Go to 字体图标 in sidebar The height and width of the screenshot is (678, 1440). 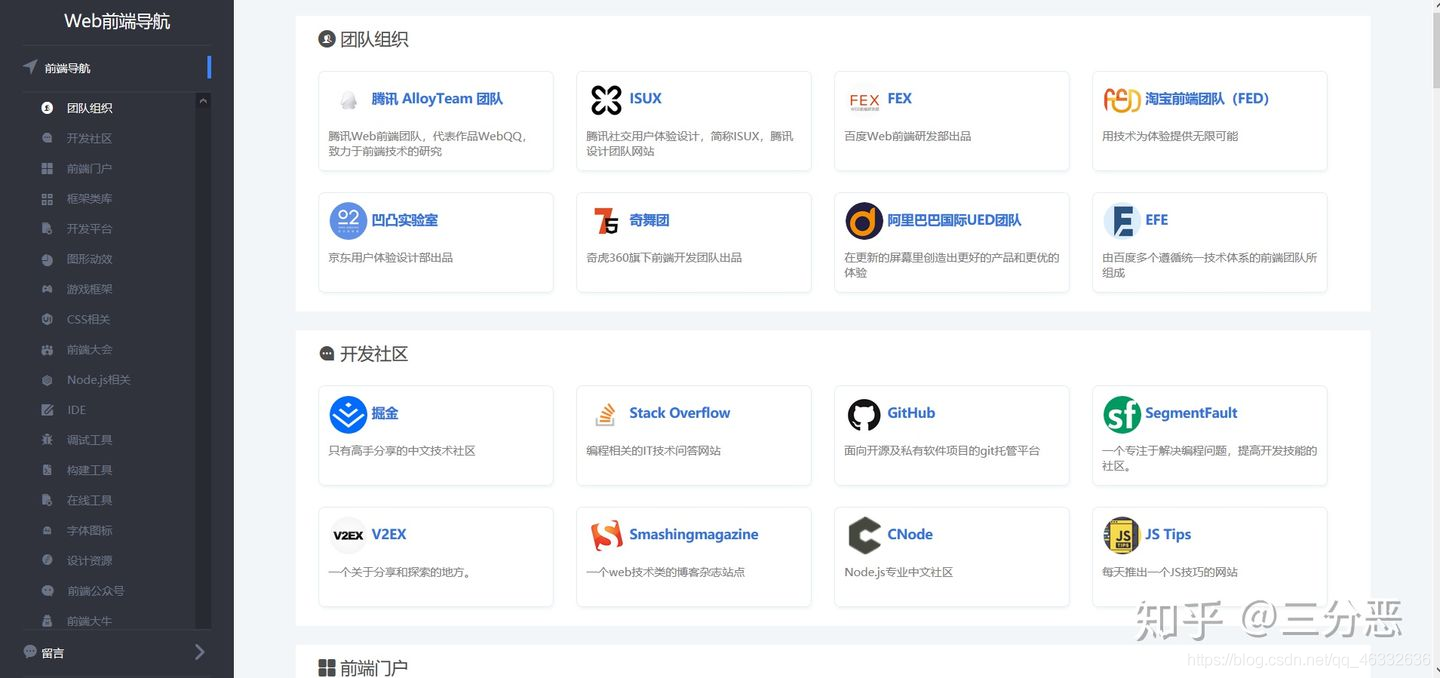click(89, 530)
